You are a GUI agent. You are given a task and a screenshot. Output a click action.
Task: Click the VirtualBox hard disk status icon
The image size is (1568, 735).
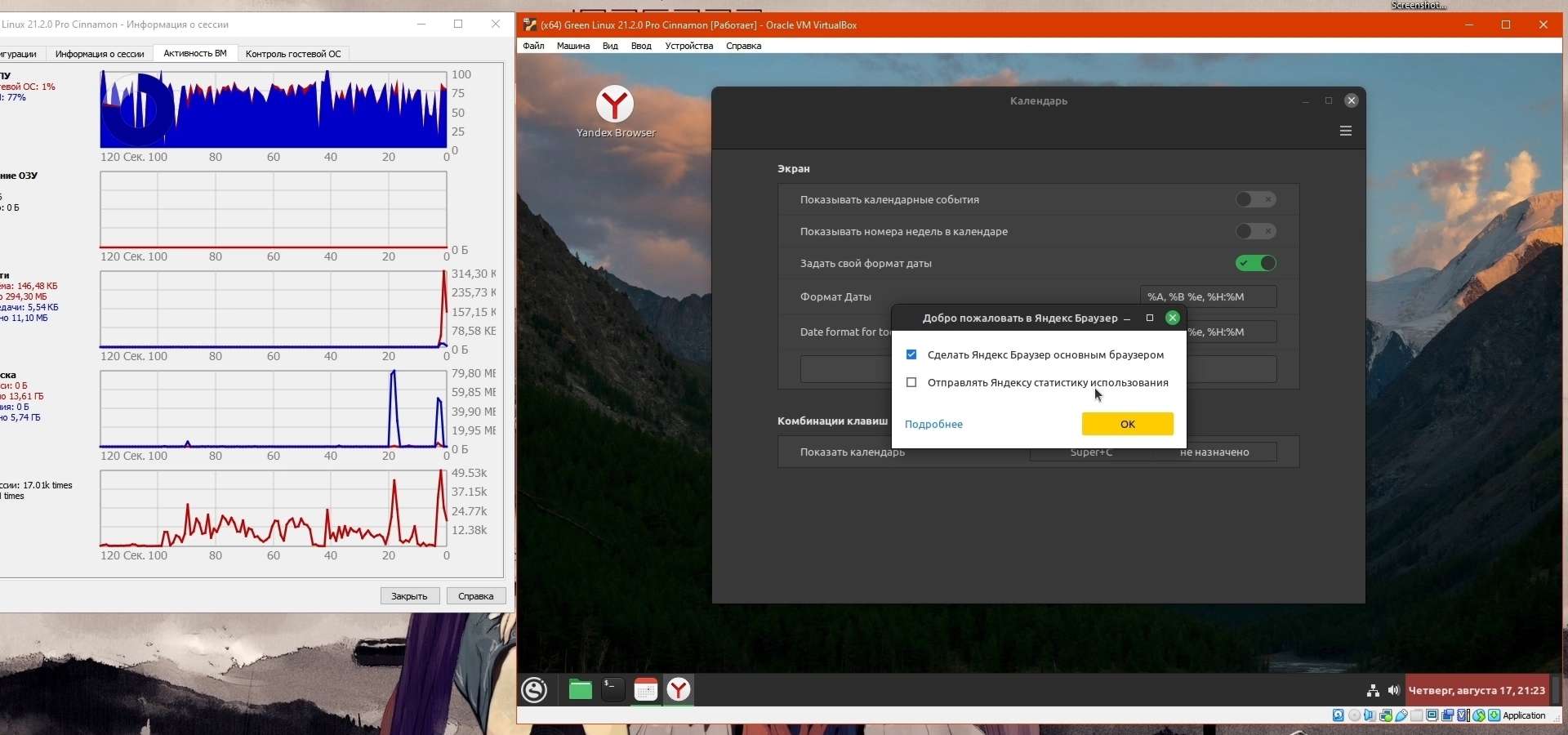1339,715
